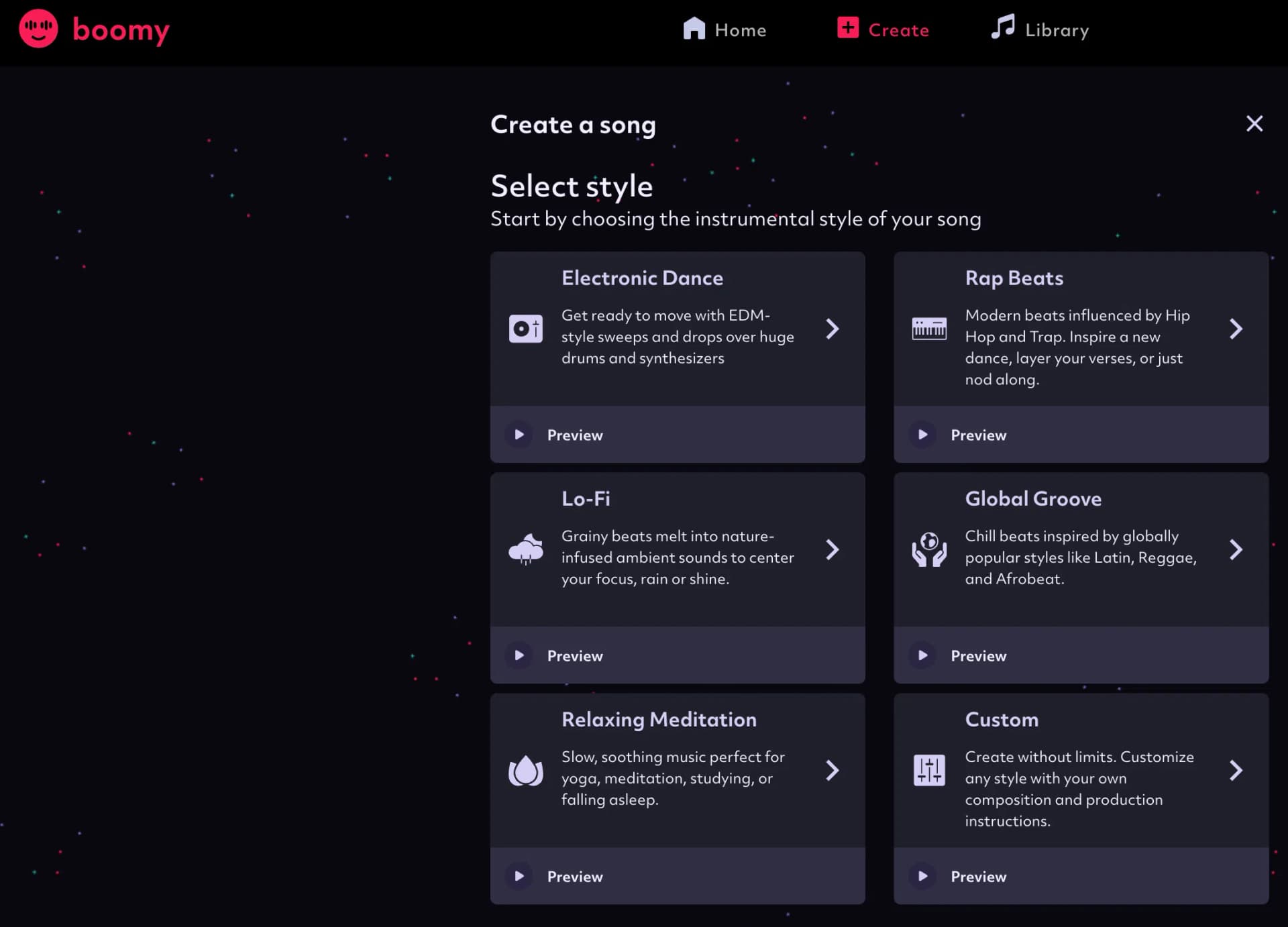Switch to the Create tab
Image resolution: width=1288 pixels, height=927 pixels.
click(883, 30)
